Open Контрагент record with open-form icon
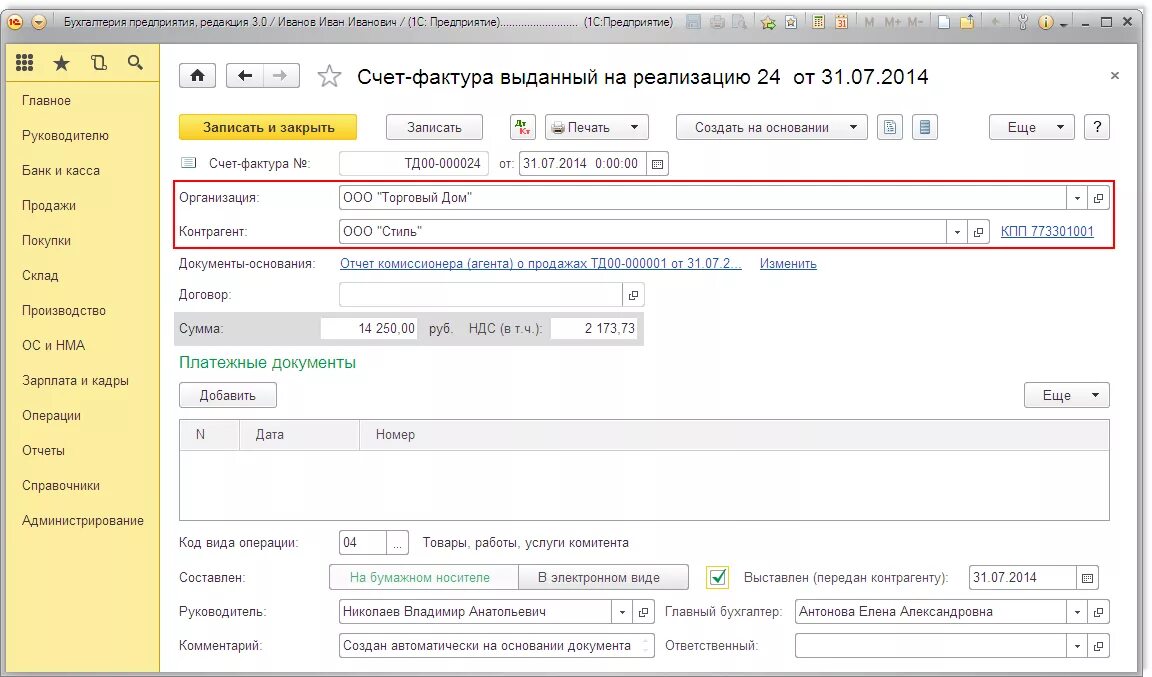The width and height of the screenshot is (1152, 677). point(978,232)
